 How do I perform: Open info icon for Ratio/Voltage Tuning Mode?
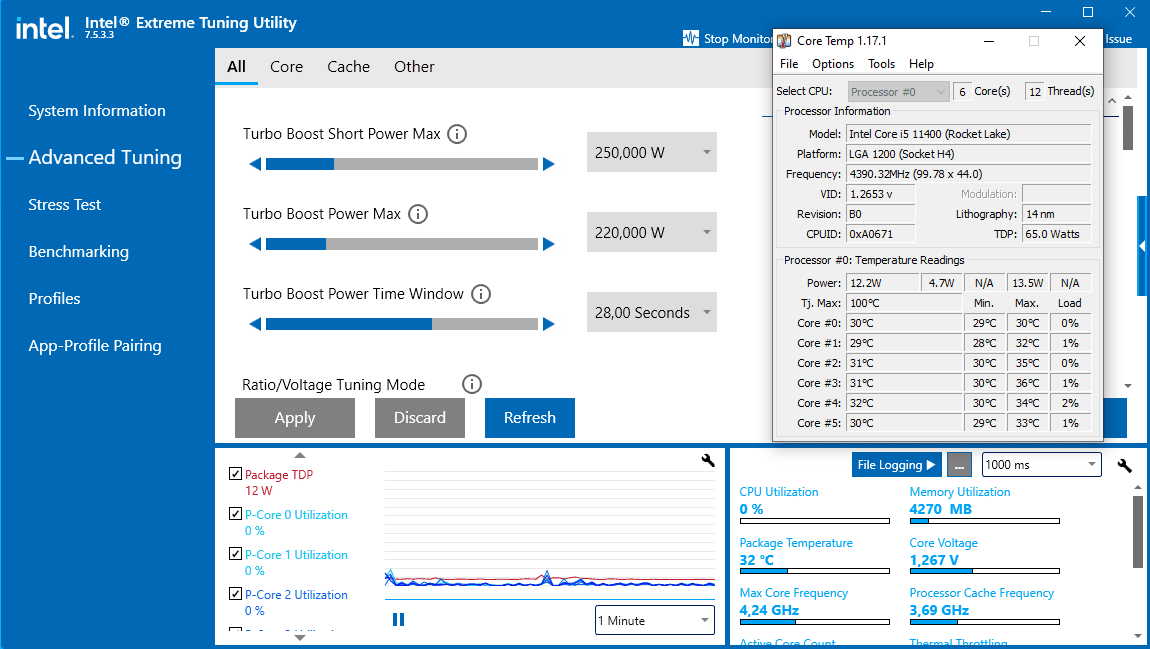tap(472, 384)
